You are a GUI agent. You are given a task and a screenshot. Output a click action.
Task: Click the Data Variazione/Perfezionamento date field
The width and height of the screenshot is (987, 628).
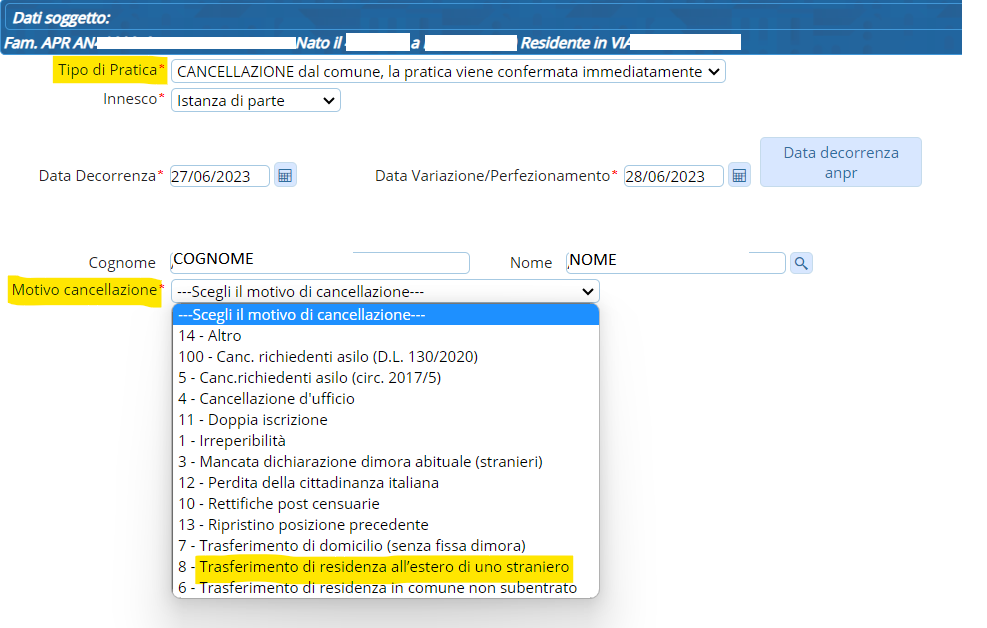673,176
